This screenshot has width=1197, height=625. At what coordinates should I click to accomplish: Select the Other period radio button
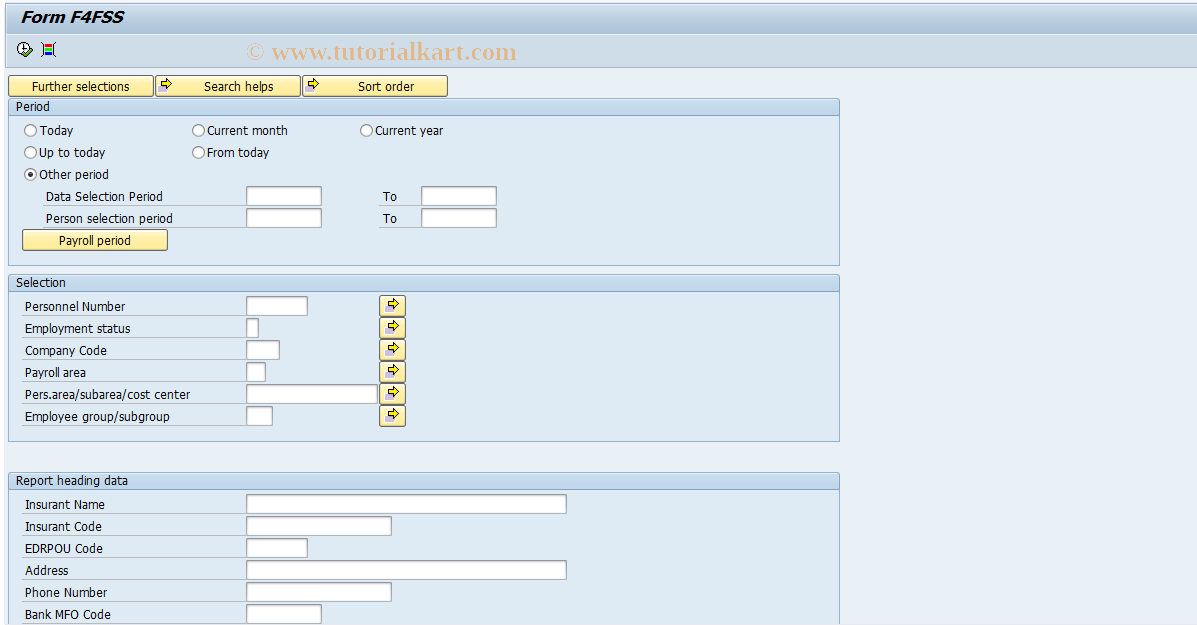tap(31, 175)
